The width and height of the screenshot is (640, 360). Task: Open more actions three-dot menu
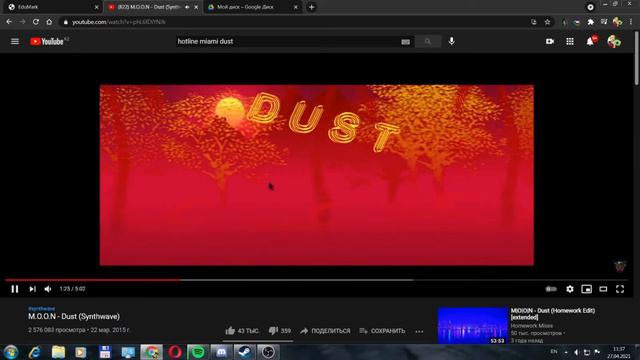[x=419, y=331]
